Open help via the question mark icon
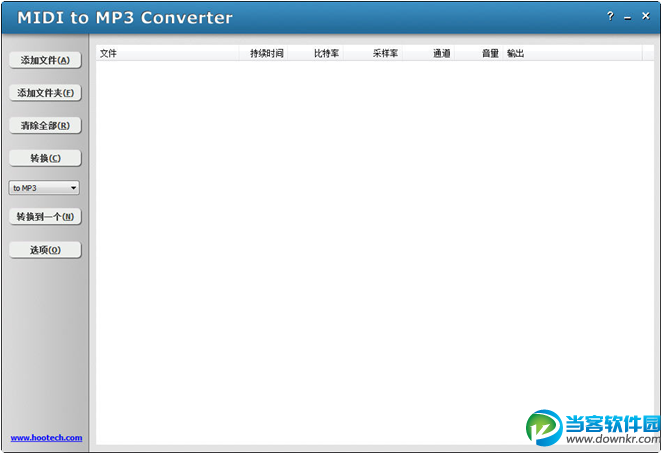This screenshot has height=453, width=662. 610,16
